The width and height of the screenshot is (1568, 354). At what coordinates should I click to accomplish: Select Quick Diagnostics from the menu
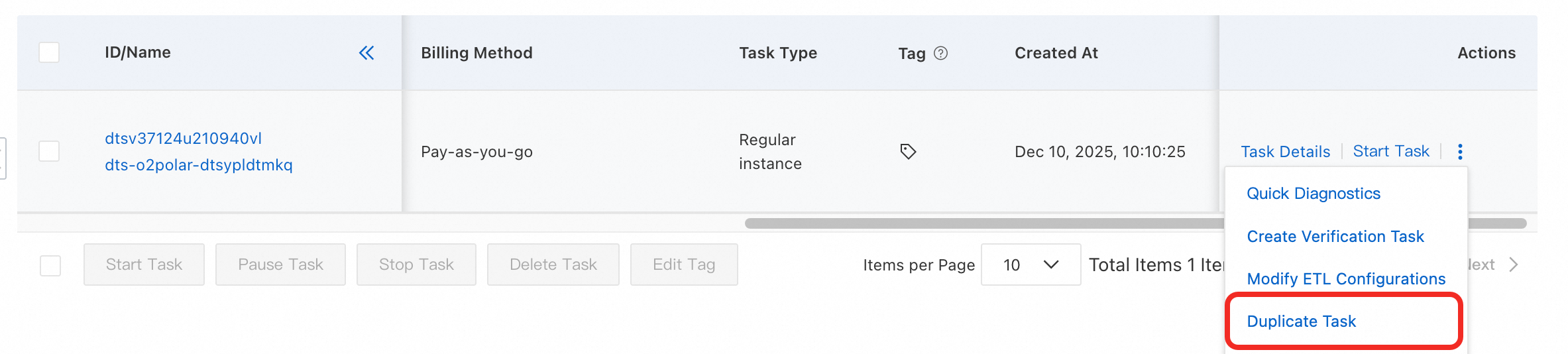click(x=1314, y=194)
